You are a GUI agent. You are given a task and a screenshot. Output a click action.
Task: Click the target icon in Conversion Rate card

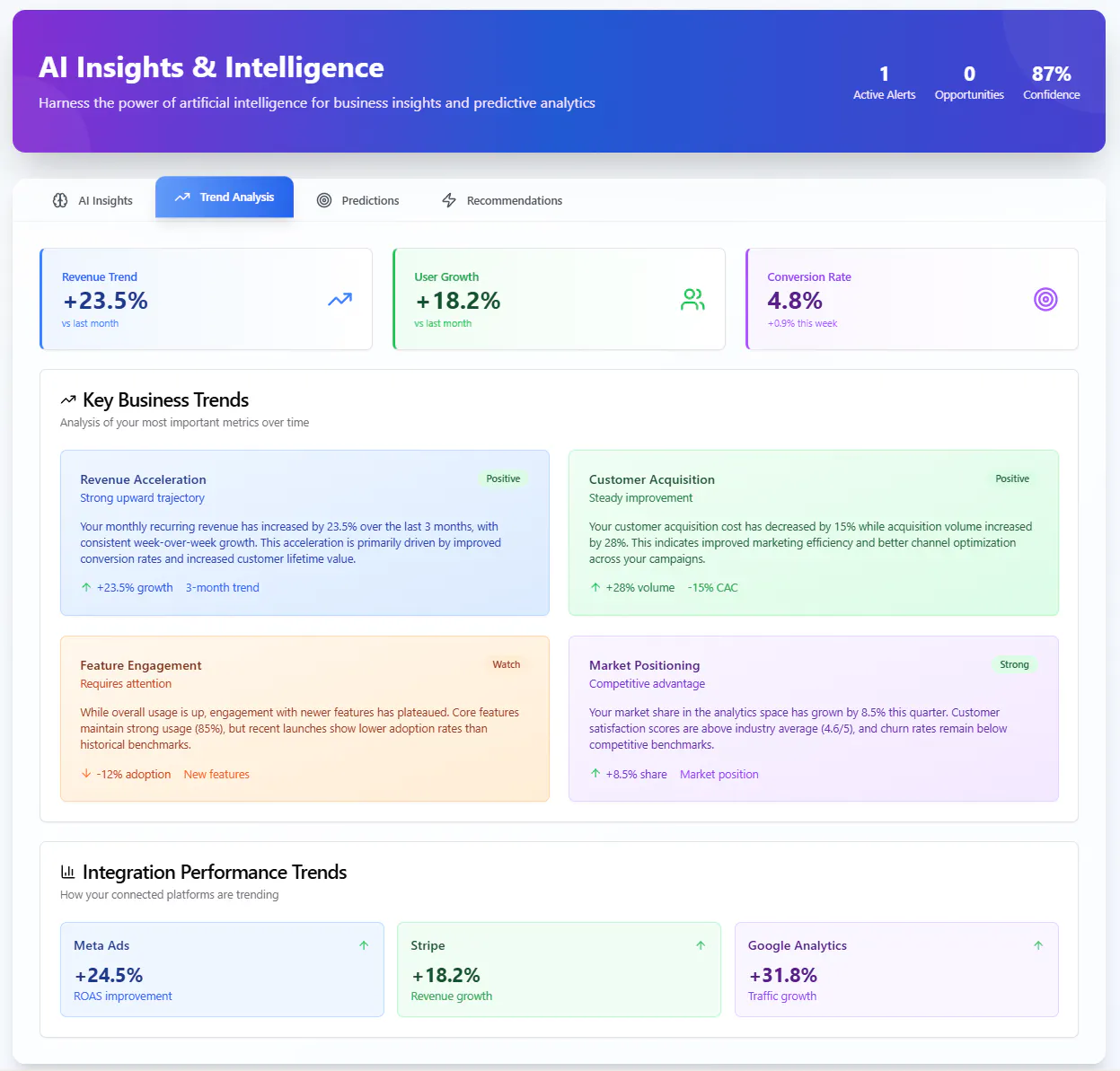(1045, 299)
